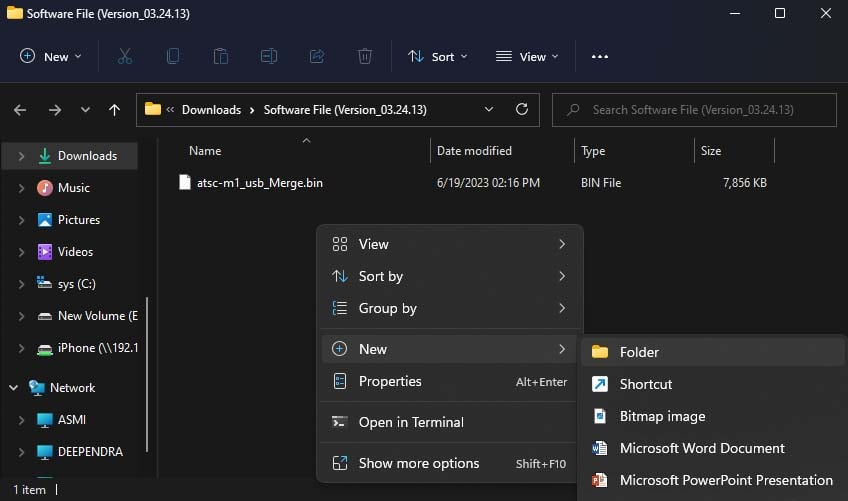Select the atsc-m1_usb_Merge.bin file
The image size is (848, 501).
(x=259, y=183)
